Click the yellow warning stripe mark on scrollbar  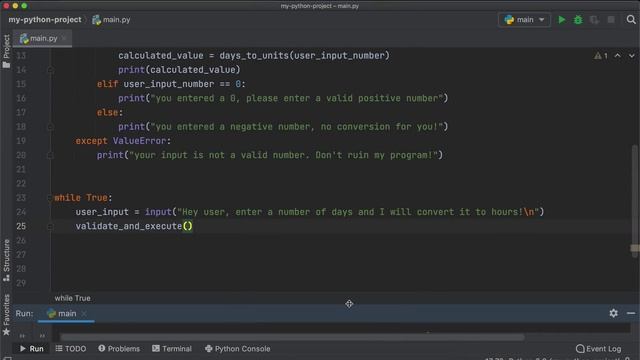click(634, 248)
